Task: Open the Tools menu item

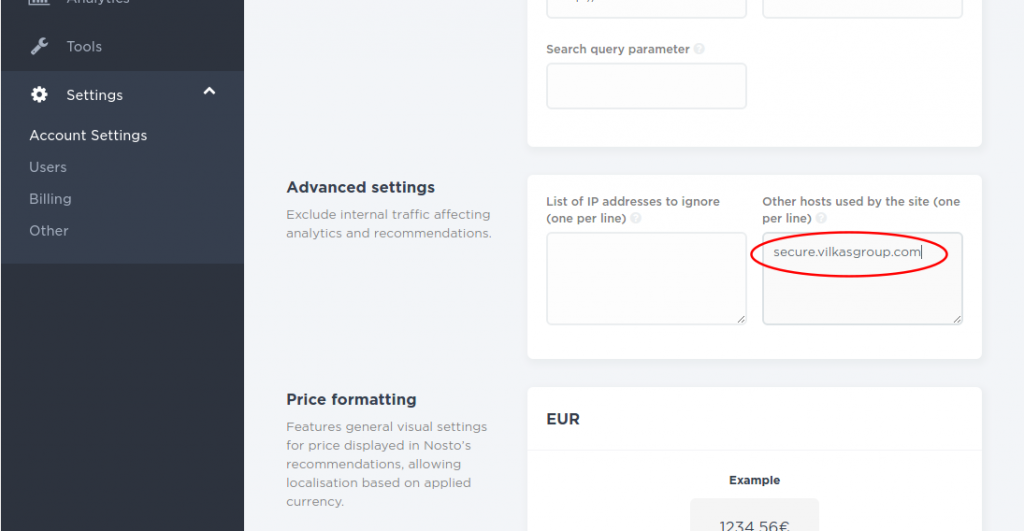Action: (84, 46)
